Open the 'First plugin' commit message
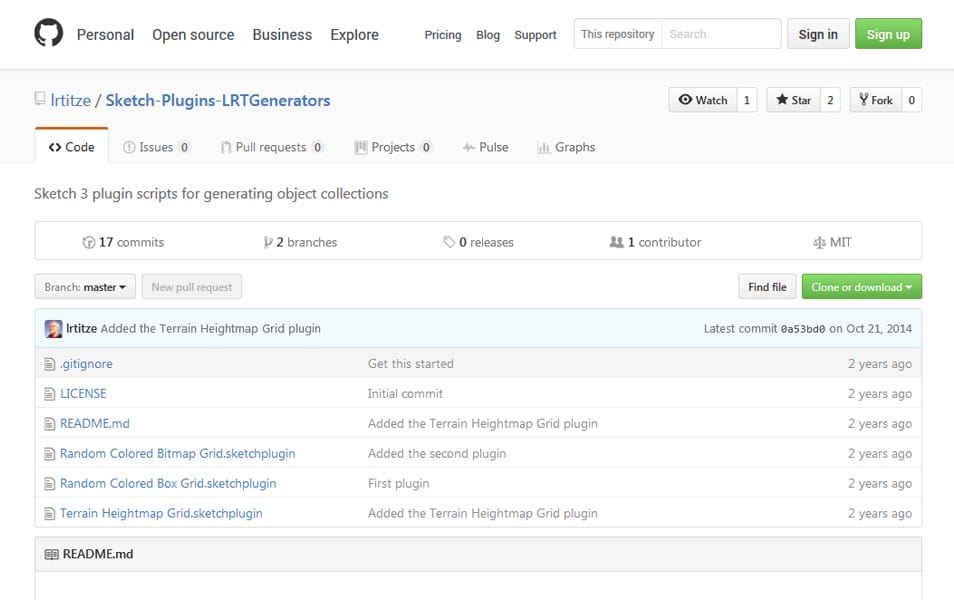954x600 pixels. pyautogui.click(x=399, y=483)
